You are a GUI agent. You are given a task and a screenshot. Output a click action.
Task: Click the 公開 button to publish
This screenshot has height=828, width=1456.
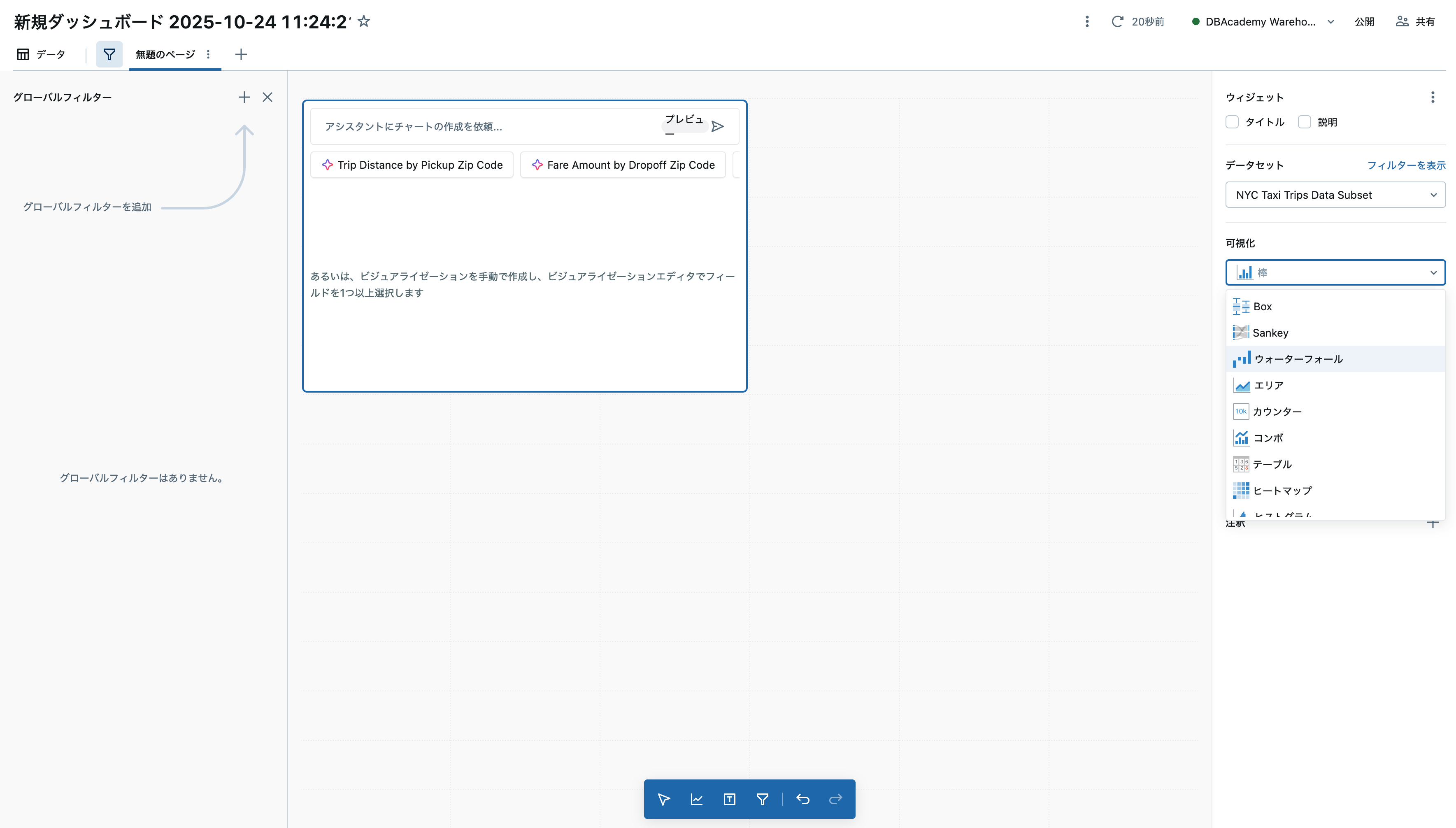click(1364, 22)
